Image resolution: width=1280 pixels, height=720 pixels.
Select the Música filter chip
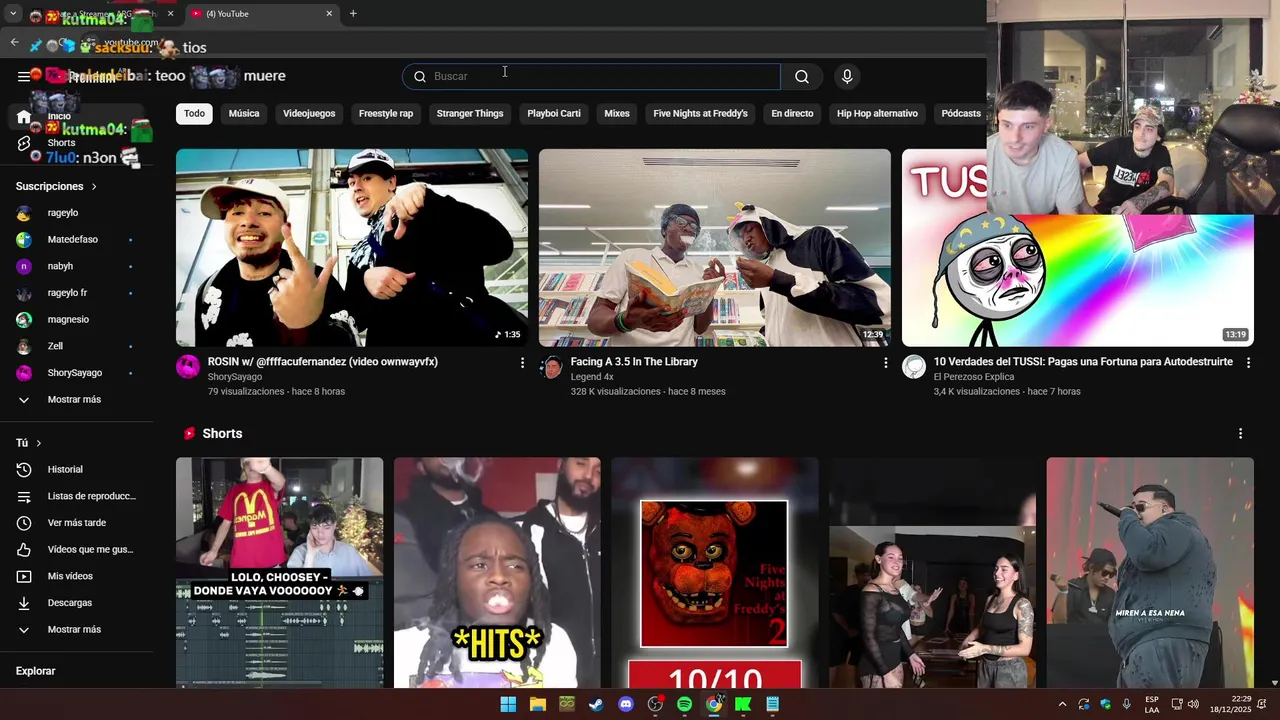coord(244,114)
